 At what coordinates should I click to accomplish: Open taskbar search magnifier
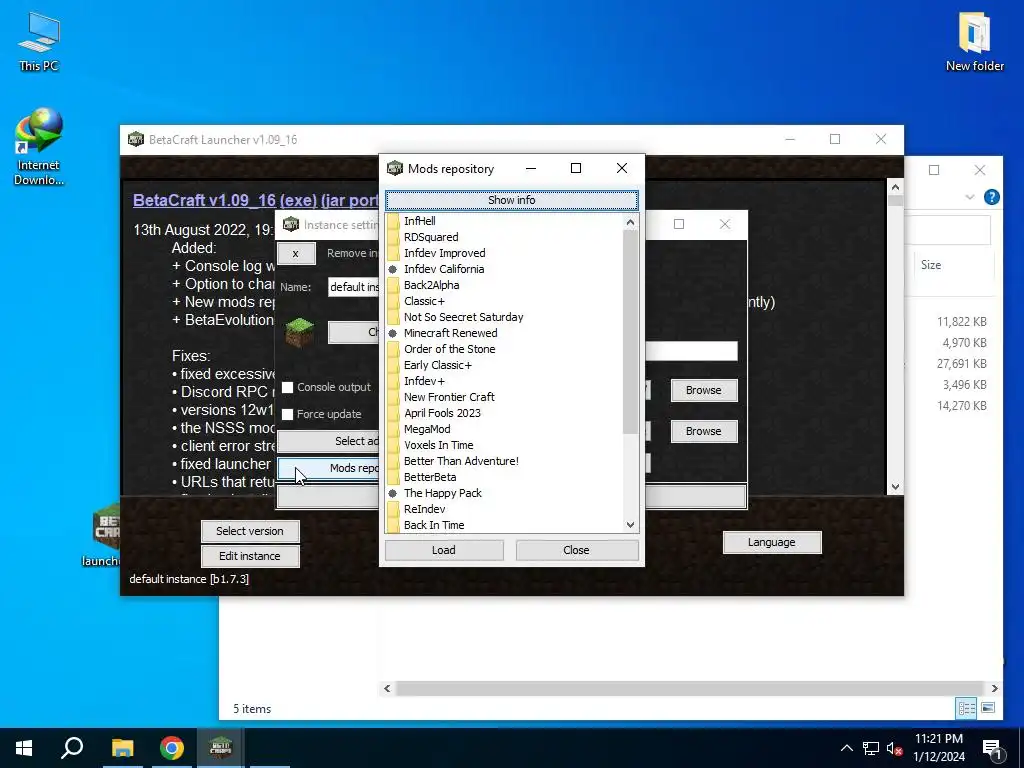tap(72, 748)
